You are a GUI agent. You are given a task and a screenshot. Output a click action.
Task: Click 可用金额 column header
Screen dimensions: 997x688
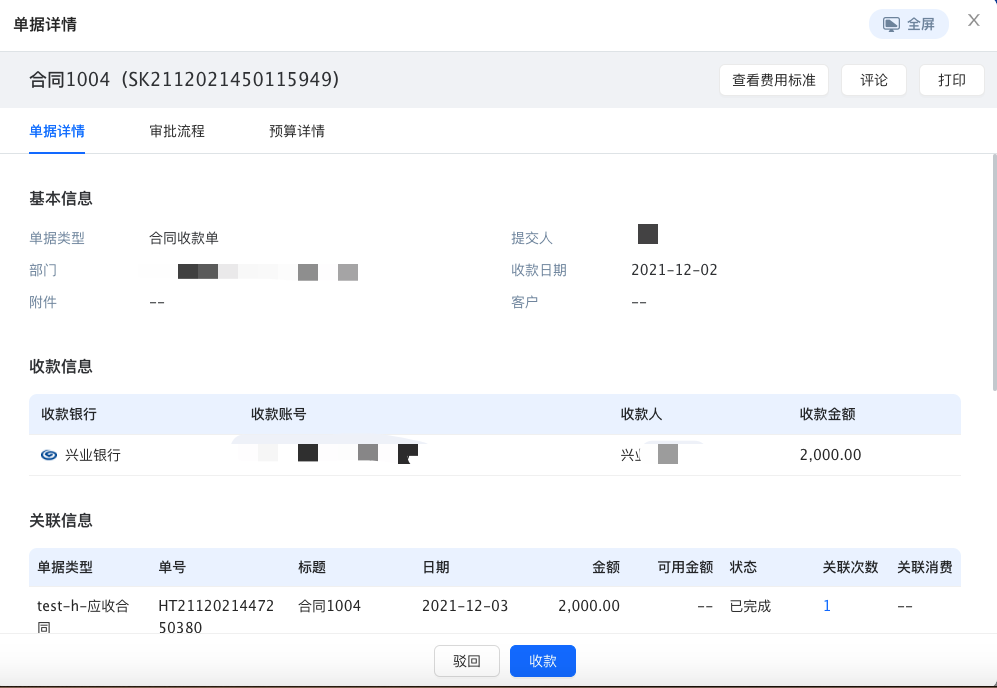(685, 567)
